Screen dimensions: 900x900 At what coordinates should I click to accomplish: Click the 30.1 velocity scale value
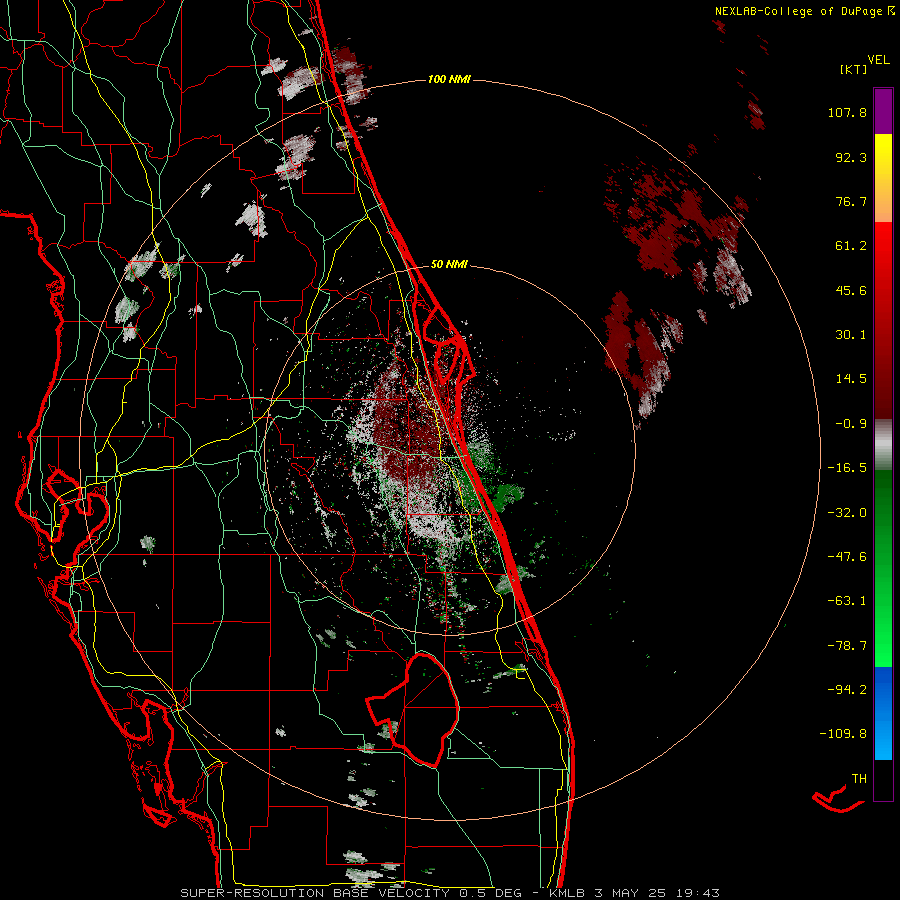(x=851, y=335)
